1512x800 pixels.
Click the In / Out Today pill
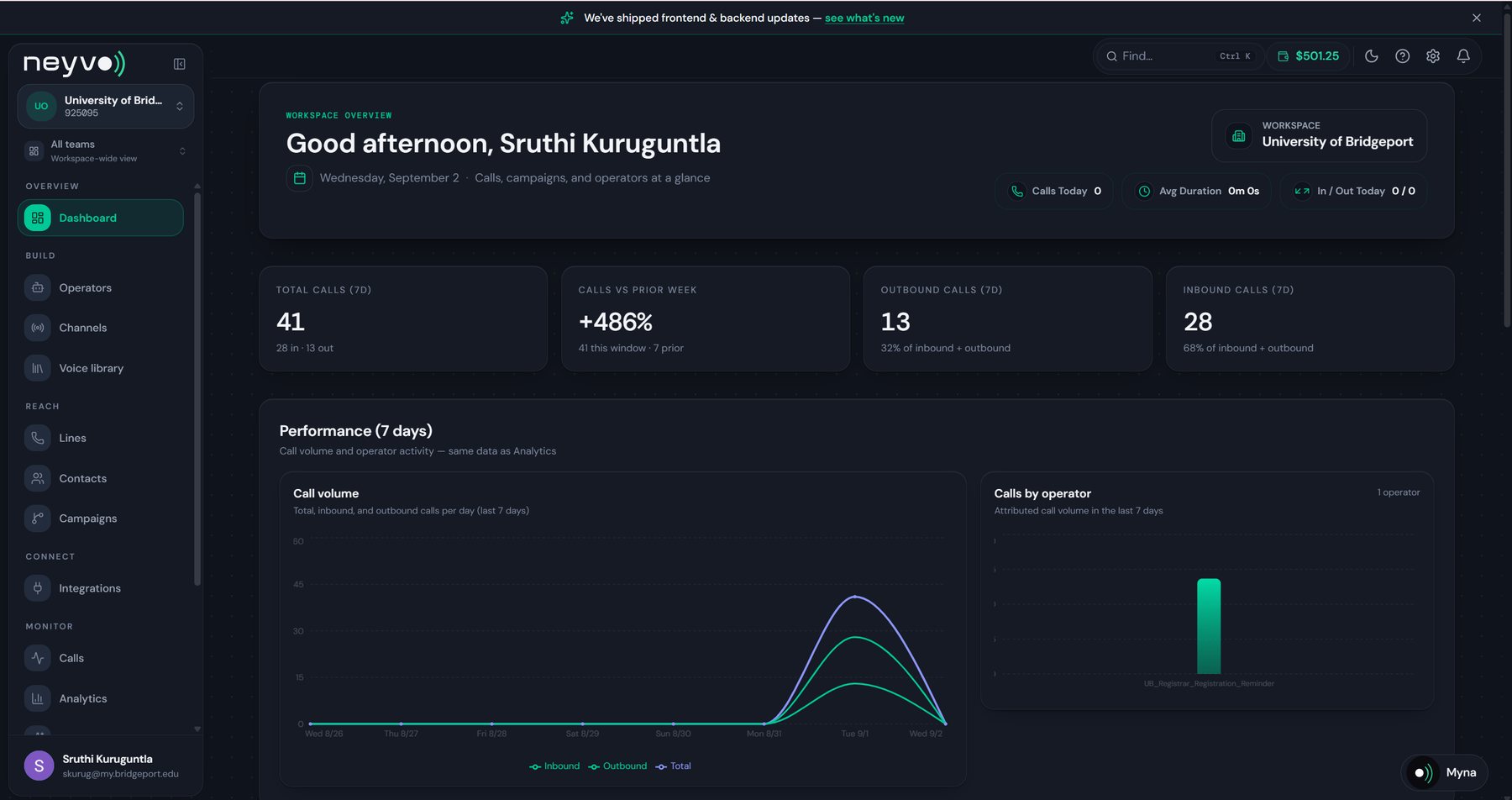1353,191
